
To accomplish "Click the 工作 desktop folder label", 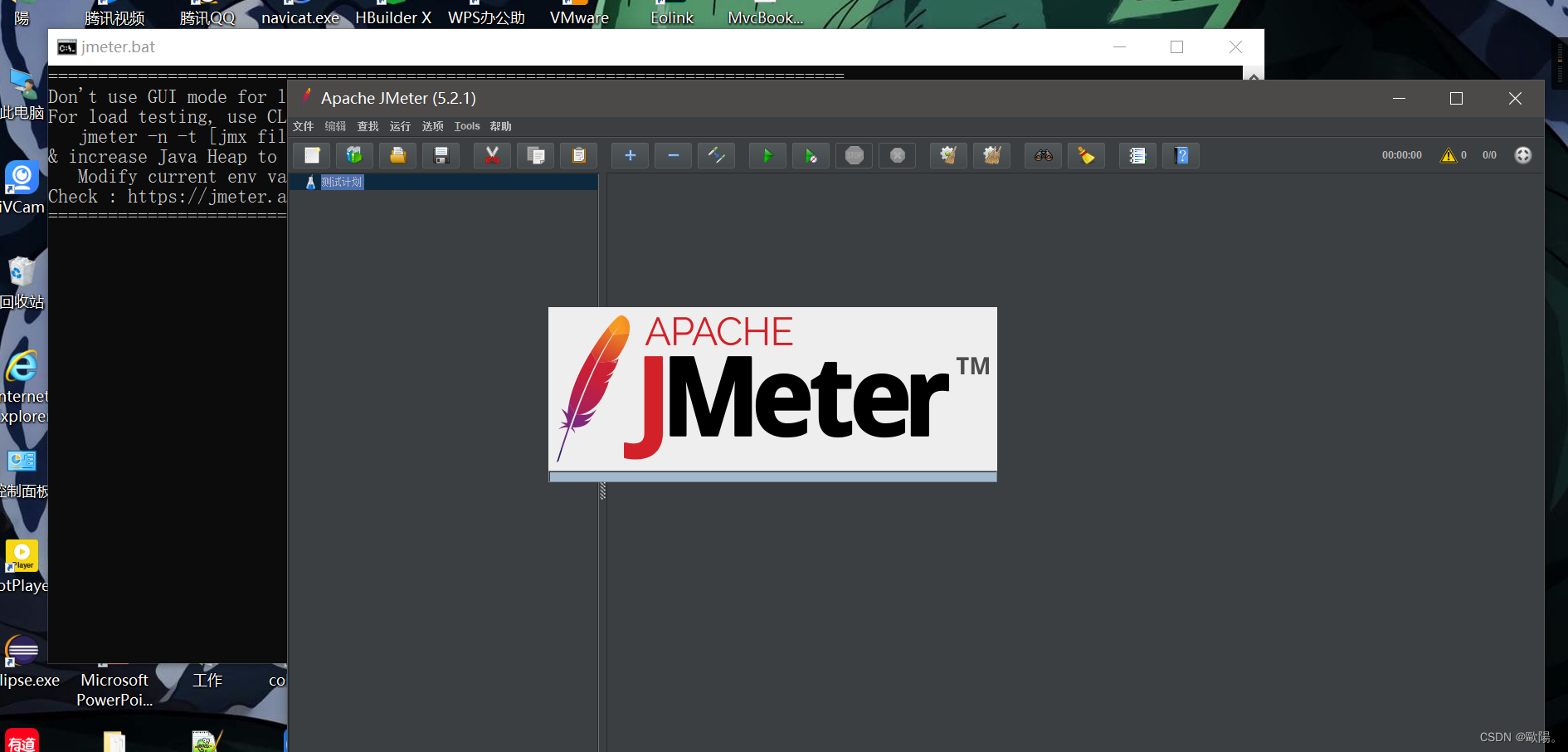I will 207,681.
